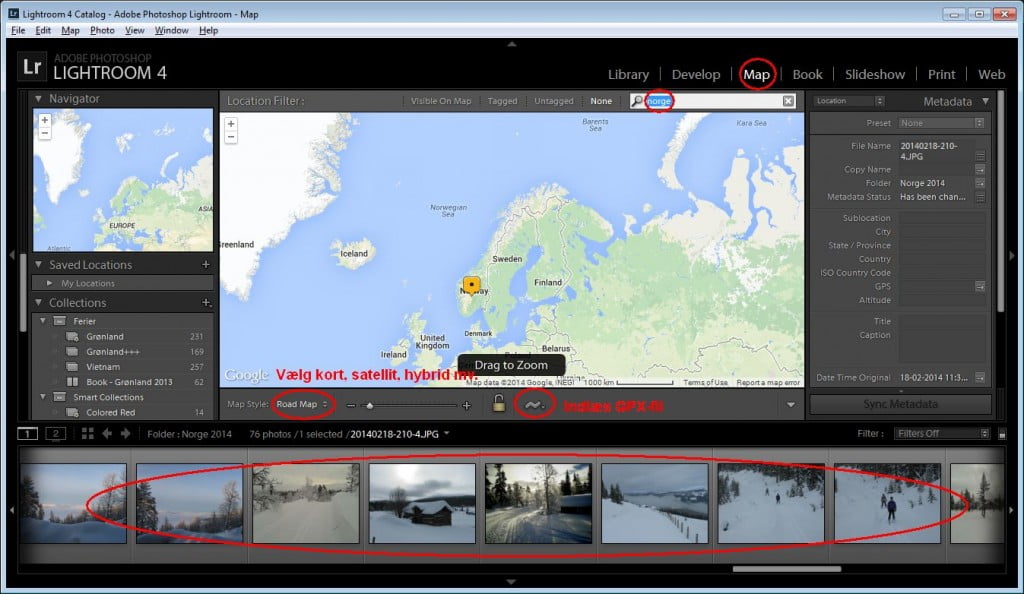1024x594 pixels.
Task: Switch to the Develop module
Action: click(x=696, y=74)
